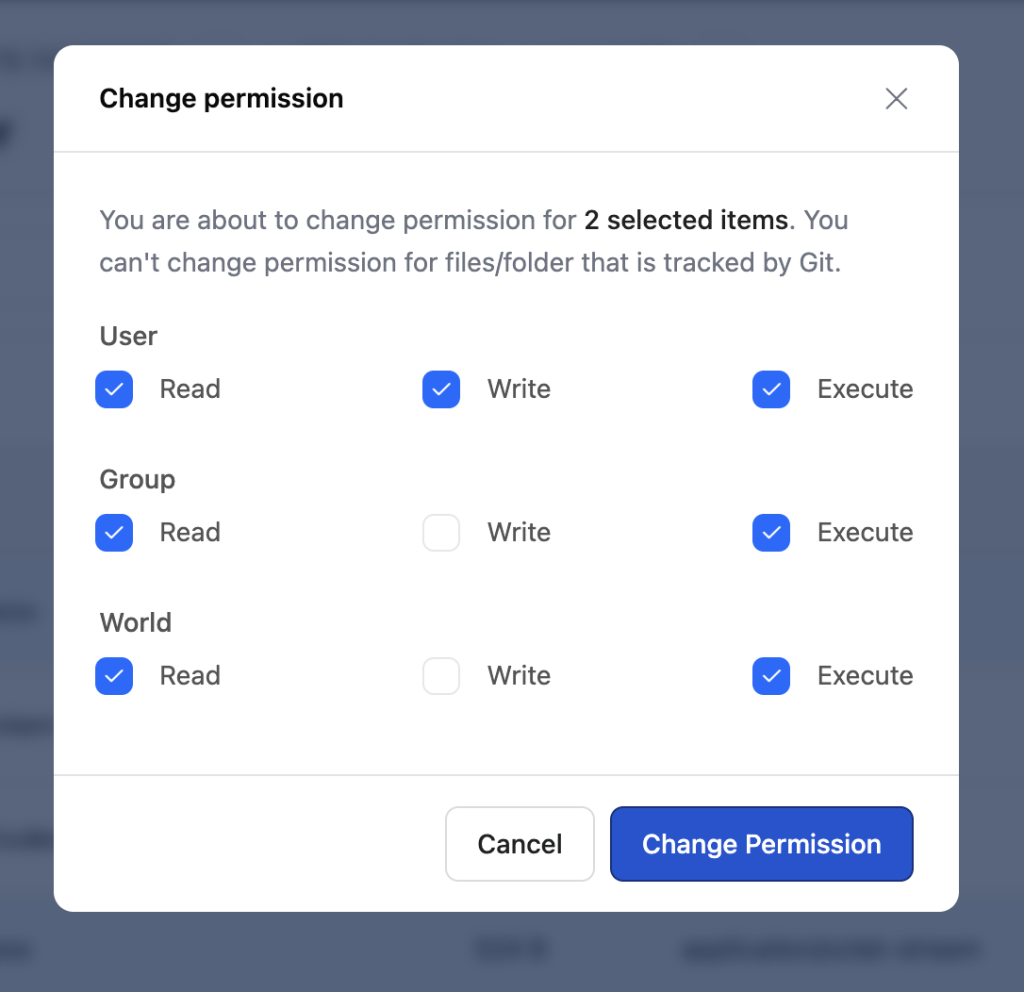This screenshot has width=1024, height=992.
Task: Enable the Group Write checkbox
Action: coord(441,533)
